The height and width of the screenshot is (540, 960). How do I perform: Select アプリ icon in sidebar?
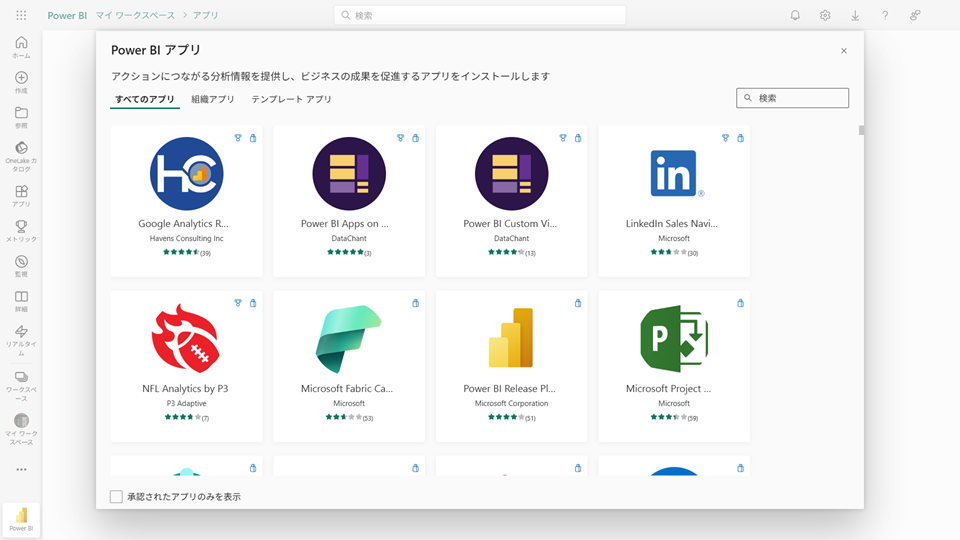tap(21, 191)
